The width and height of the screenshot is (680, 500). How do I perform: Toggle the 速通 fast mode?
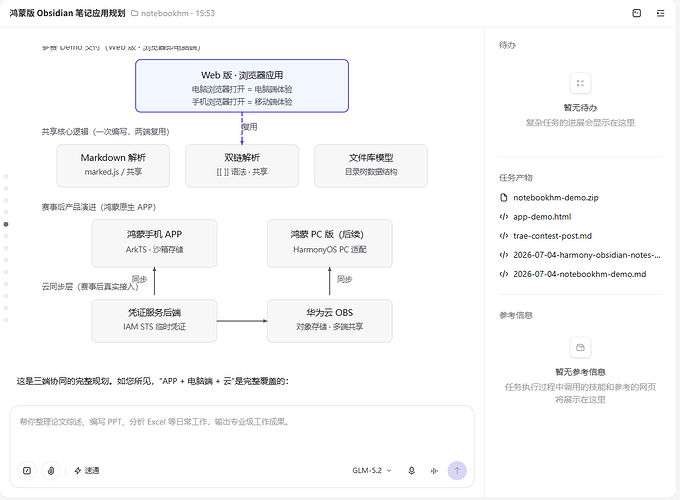[87, 471]
